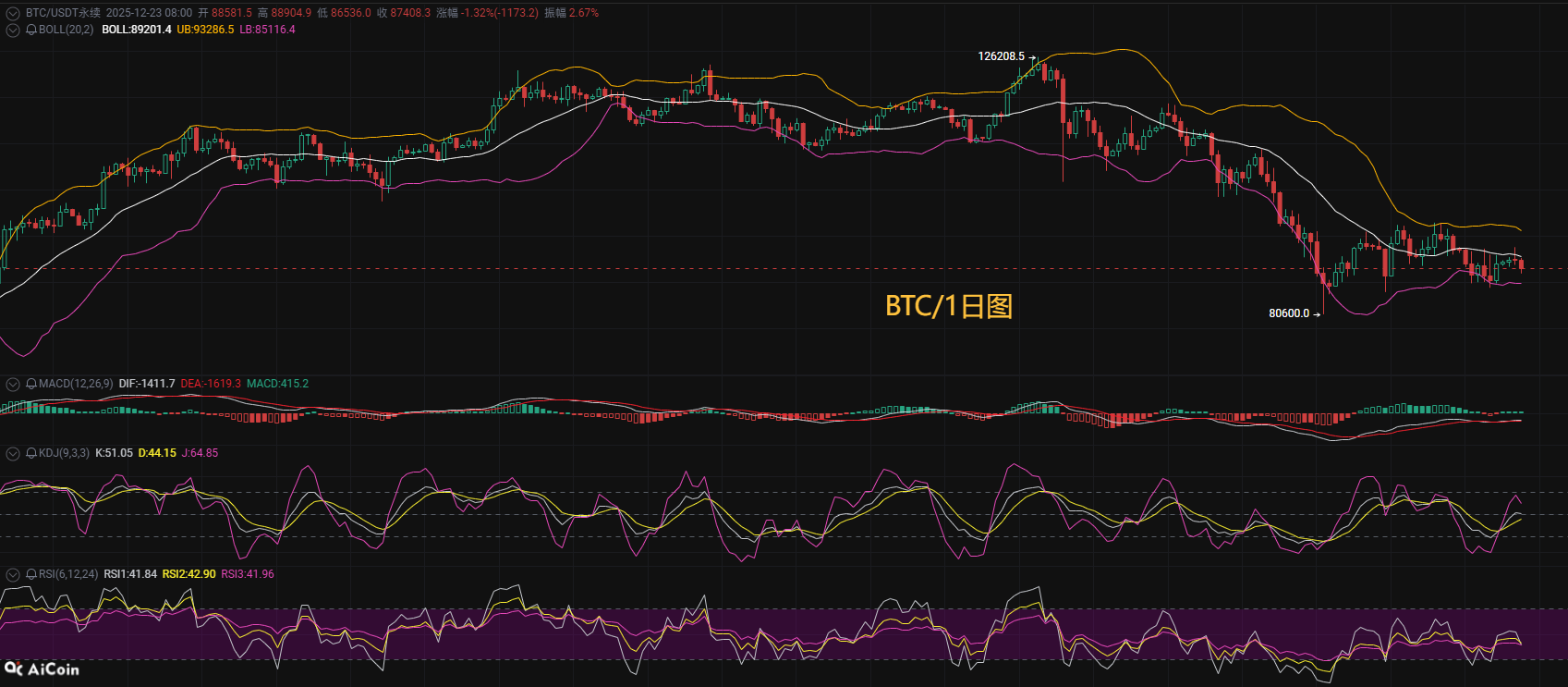This screenshot has width=1568, height=687.
Task: Click the BOLL alert bell icon
Action: 31,30
